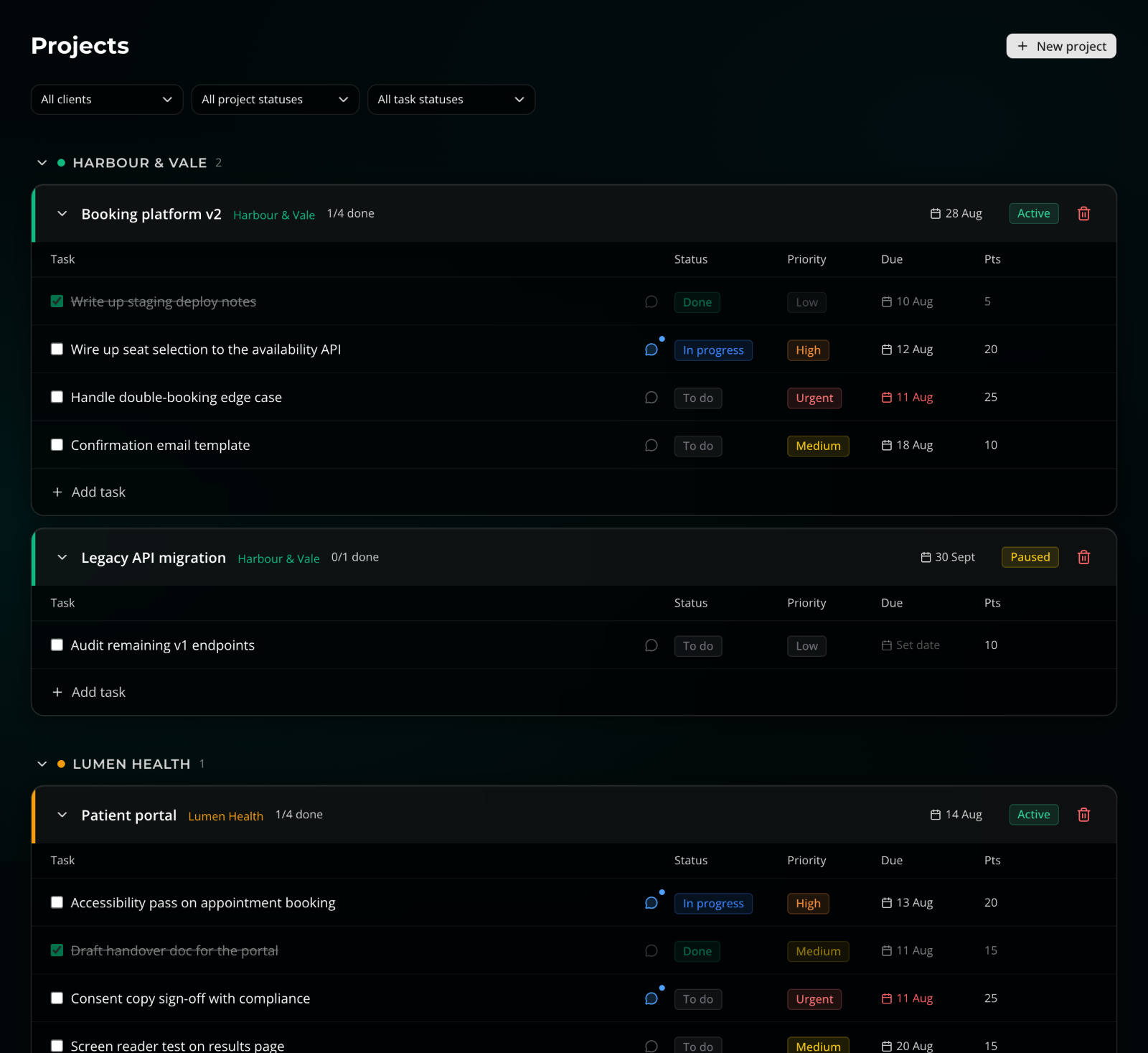Screen dimensions: 1148x1053
Task: Collapse the Lumen Health client group
Action: 42,764
